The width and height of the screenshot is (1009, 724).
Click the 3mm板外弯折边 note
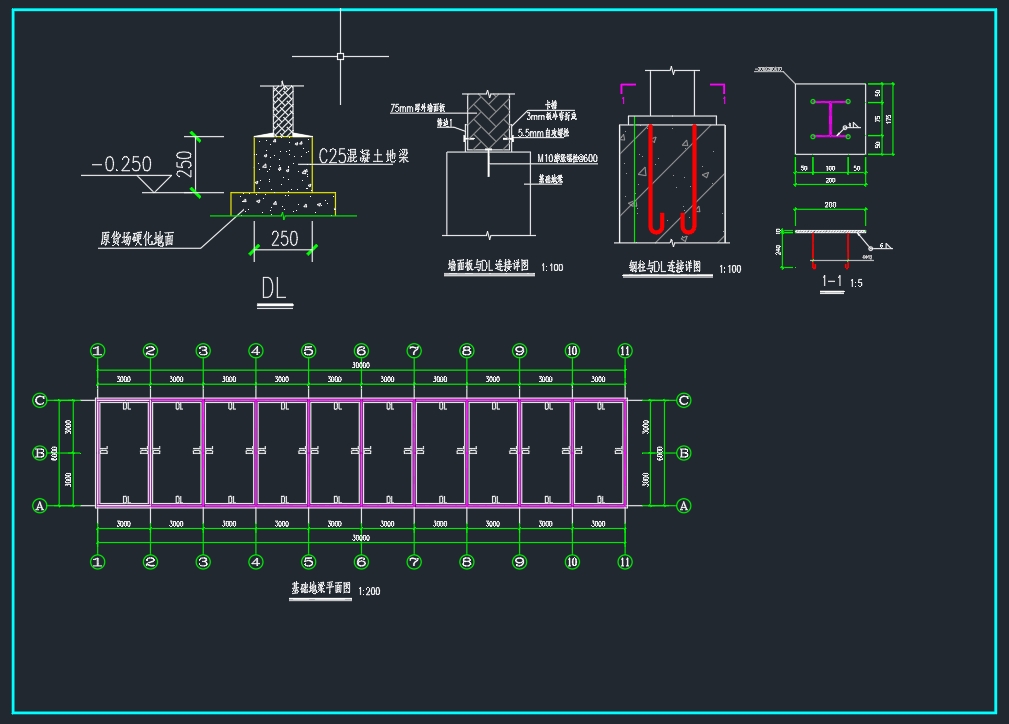coord(551,116)
